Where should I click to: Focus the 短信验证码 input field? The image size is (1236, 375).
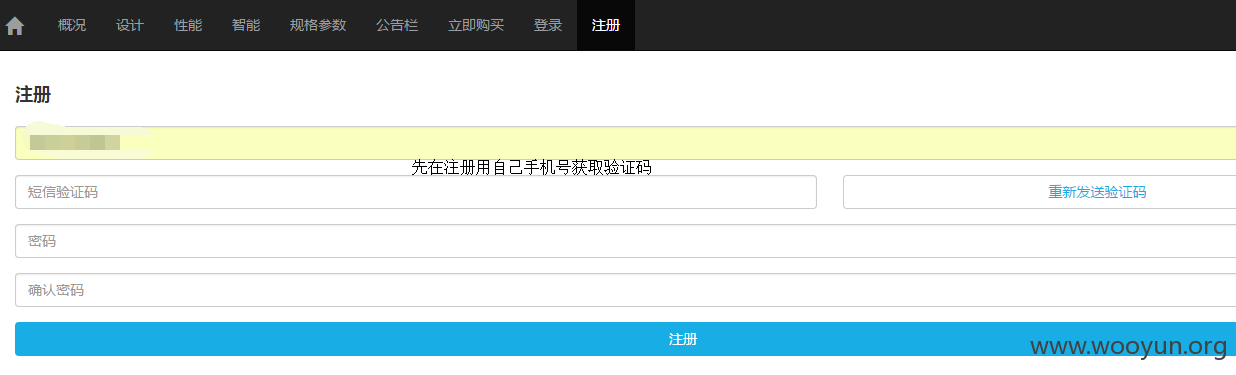click(416, 192)
